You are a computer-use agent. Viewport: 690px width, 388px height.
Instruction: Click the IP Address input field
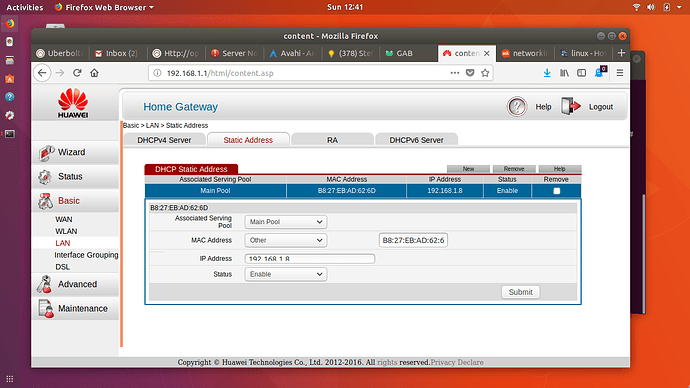point(310,259)
